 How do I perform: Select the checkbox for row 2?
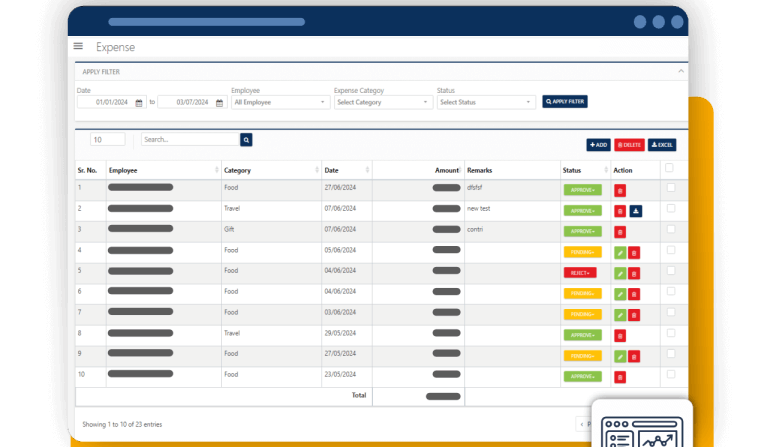click(671, 208)
